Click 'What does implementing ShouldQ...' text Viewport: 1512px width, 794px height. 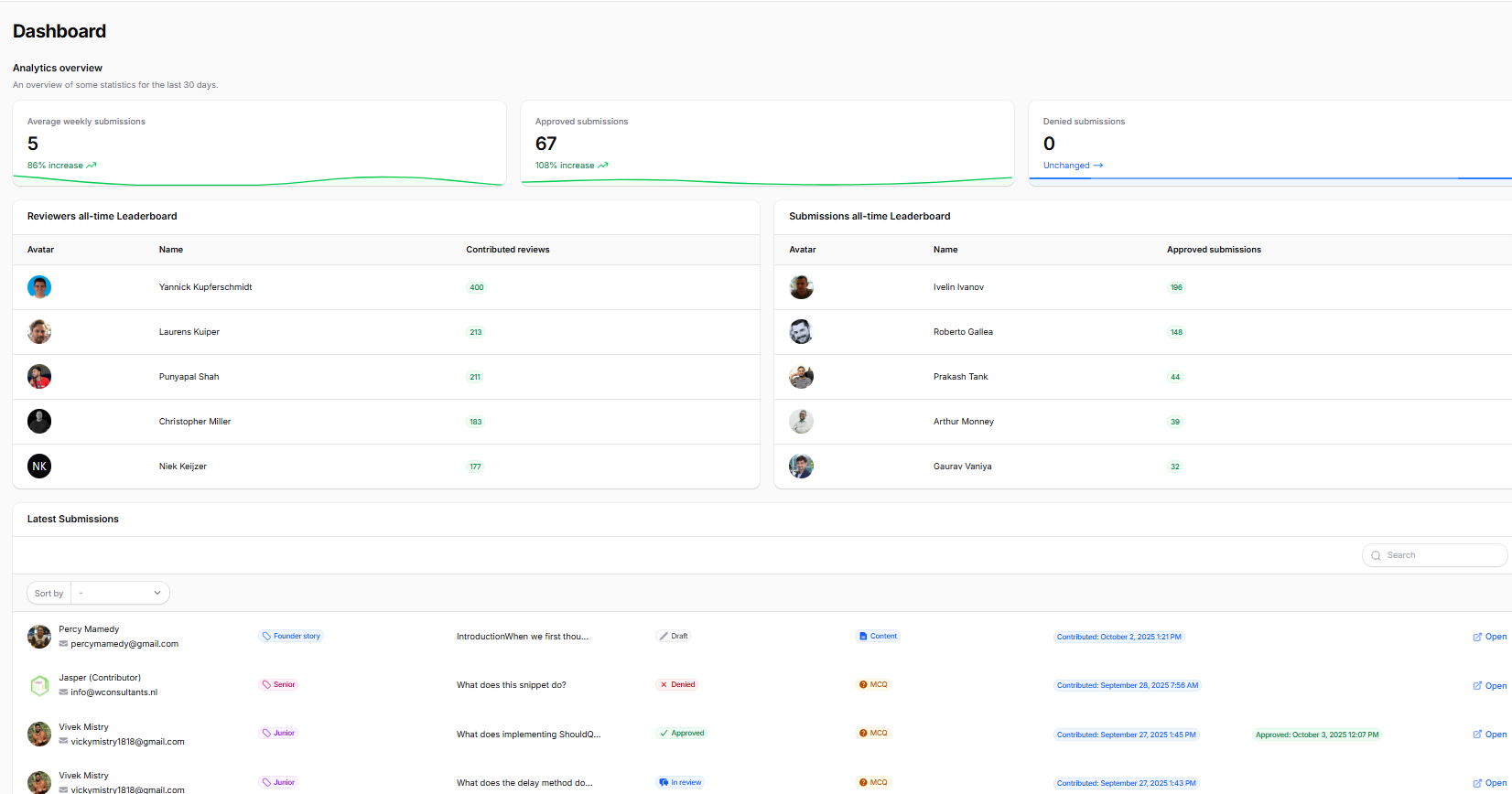click(x=529, y=735)
